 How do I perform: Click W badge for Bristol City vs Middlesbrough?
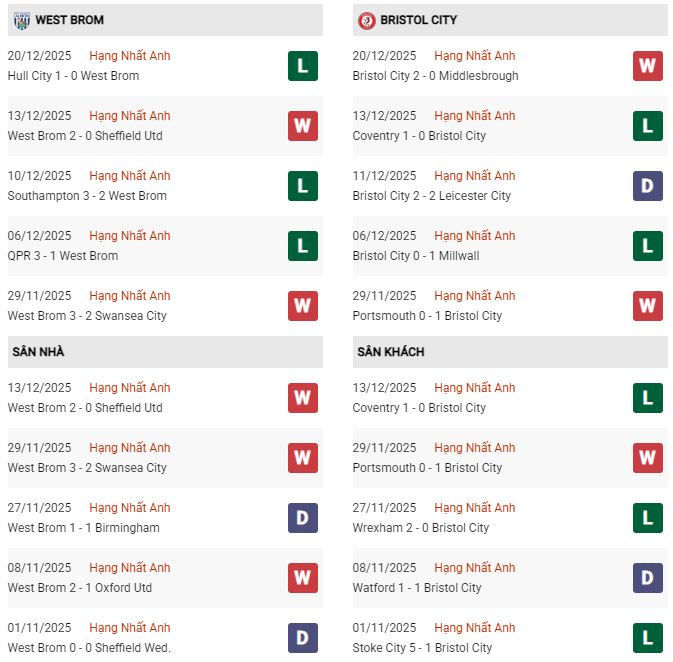tap(648, 66)
